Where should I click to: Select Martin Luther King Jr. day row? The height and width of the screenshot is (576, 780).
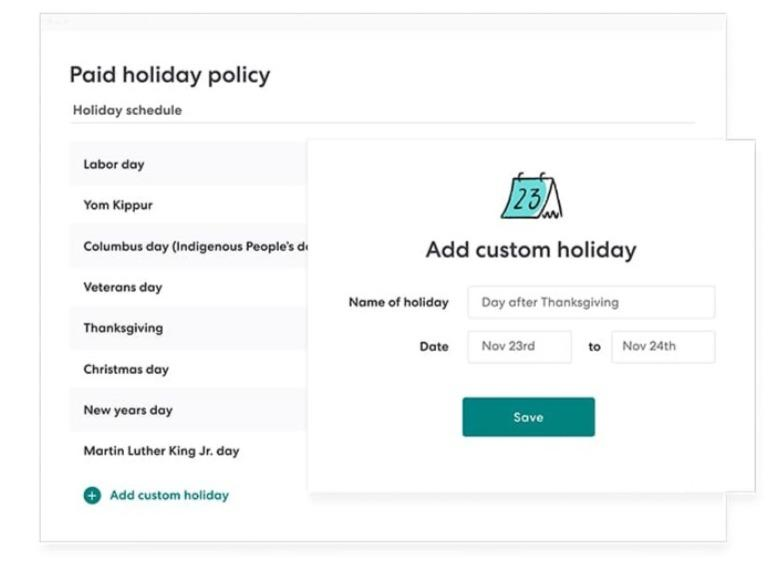point(189,451)
